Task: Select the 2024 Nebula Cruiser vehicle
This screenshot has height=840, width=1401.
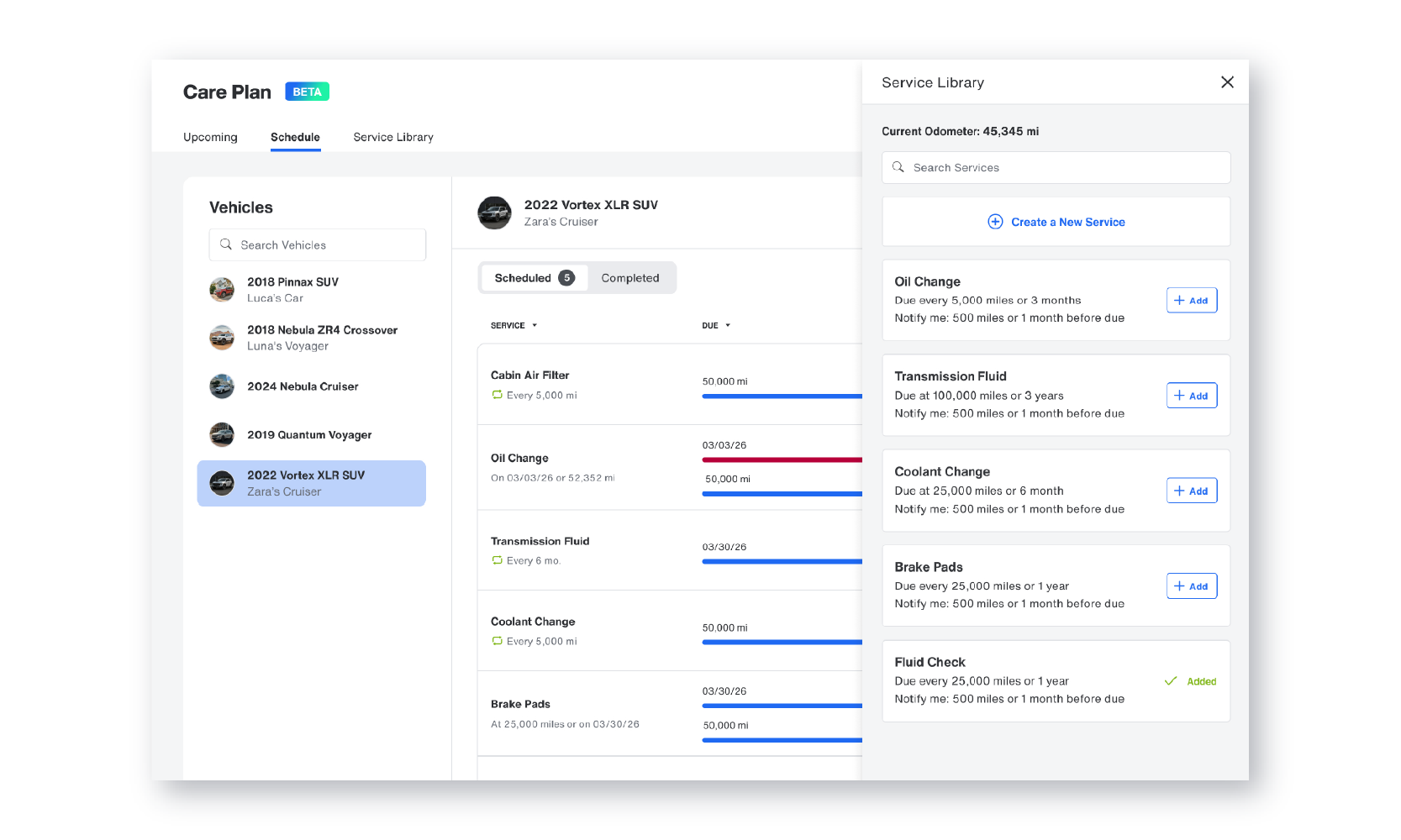Action: coord(311,386)
